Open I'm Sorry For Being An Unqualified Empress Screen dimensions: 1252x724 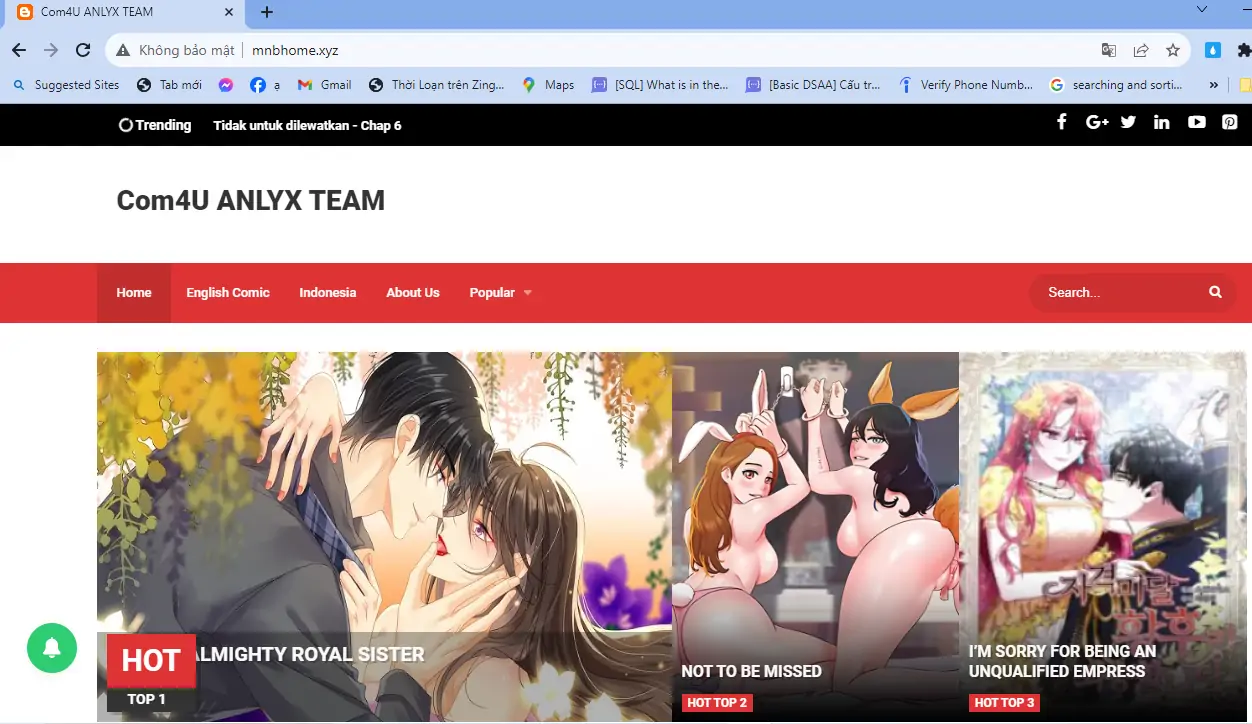tap(1062, 661)
